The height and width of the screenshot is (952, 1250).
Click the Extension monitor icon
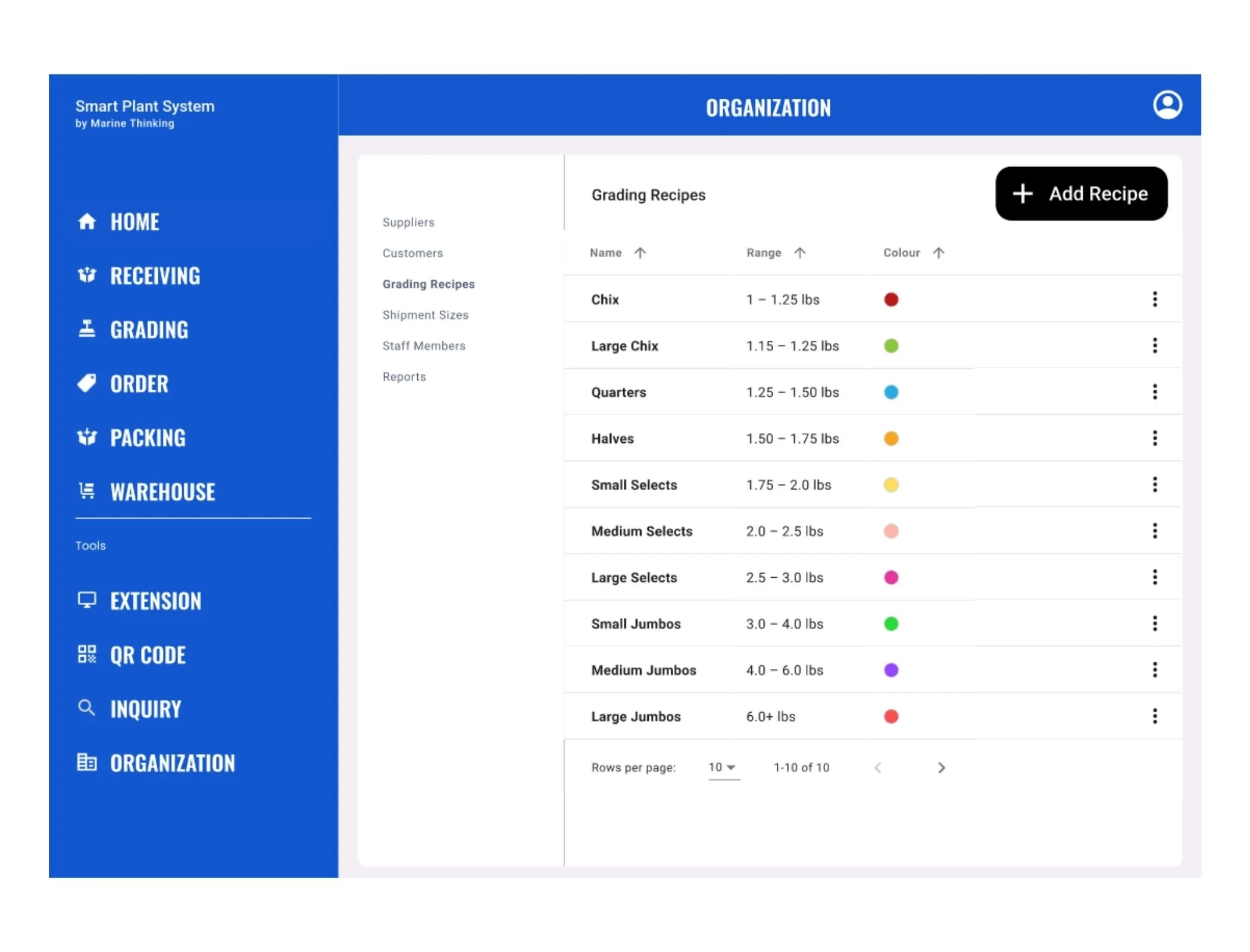click(87, 600)
